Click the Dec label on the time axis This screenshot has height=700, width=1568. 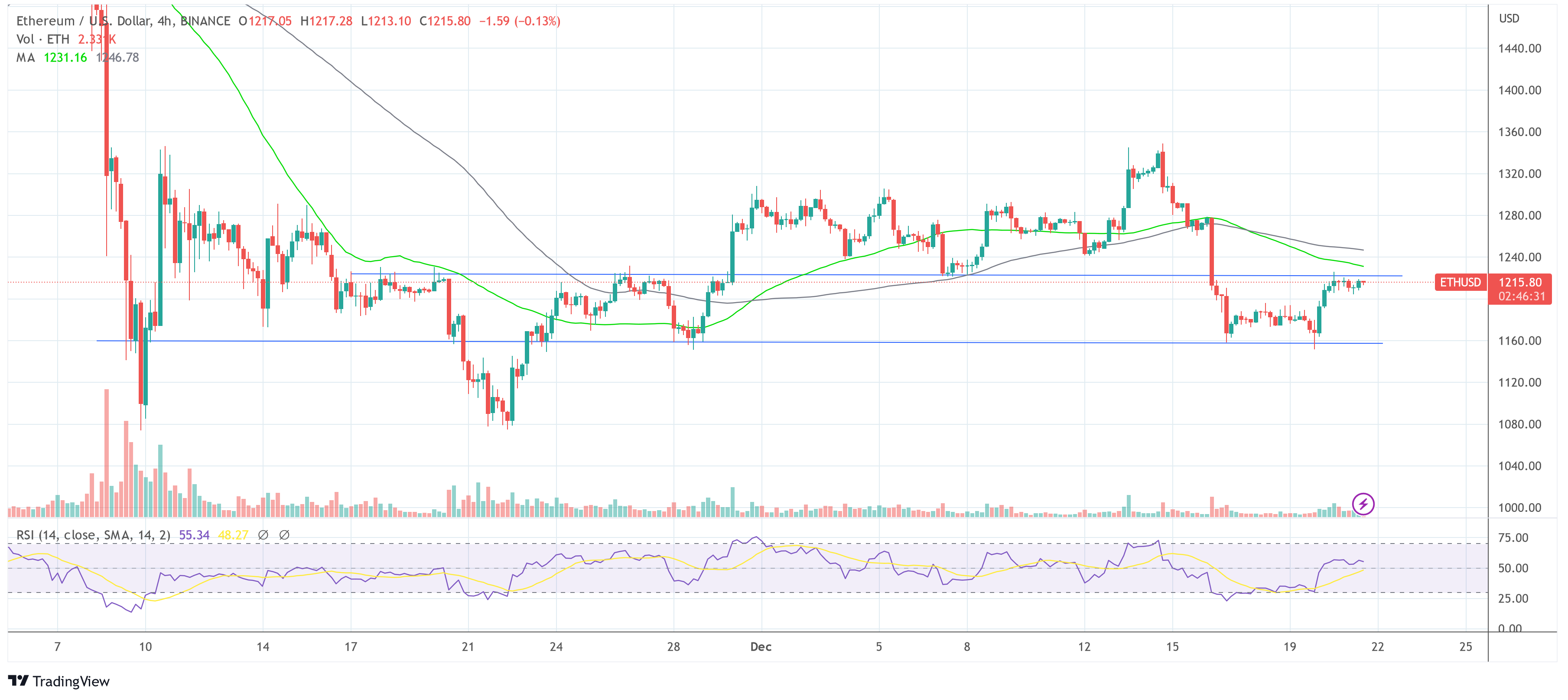pos(761,647)
